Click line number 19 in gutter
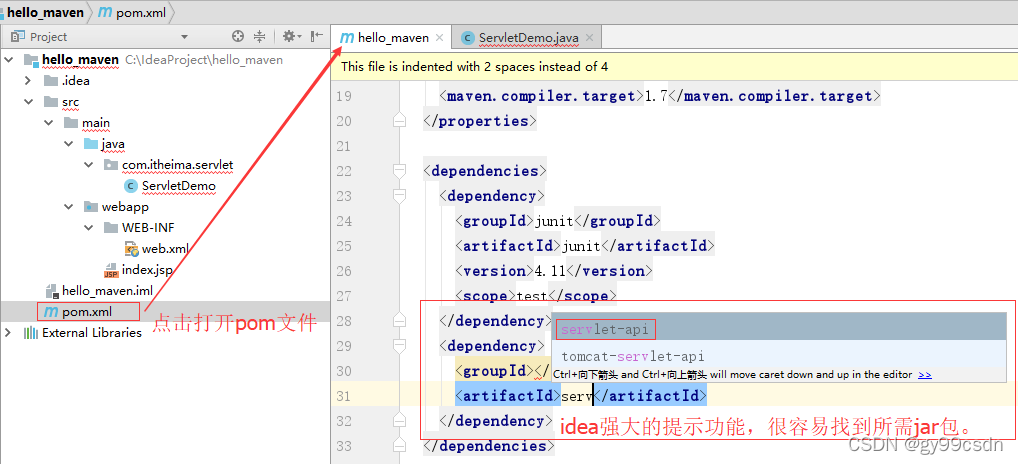This screenshot has width=1018, height=464. (344, 96)
